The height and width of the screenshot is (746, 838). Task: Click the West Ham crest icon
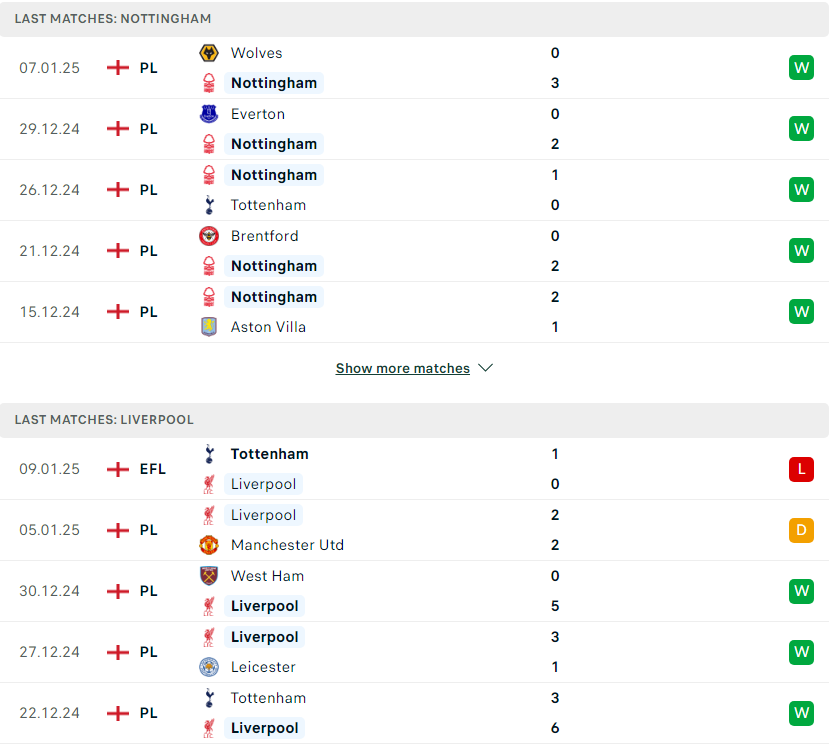209,576
